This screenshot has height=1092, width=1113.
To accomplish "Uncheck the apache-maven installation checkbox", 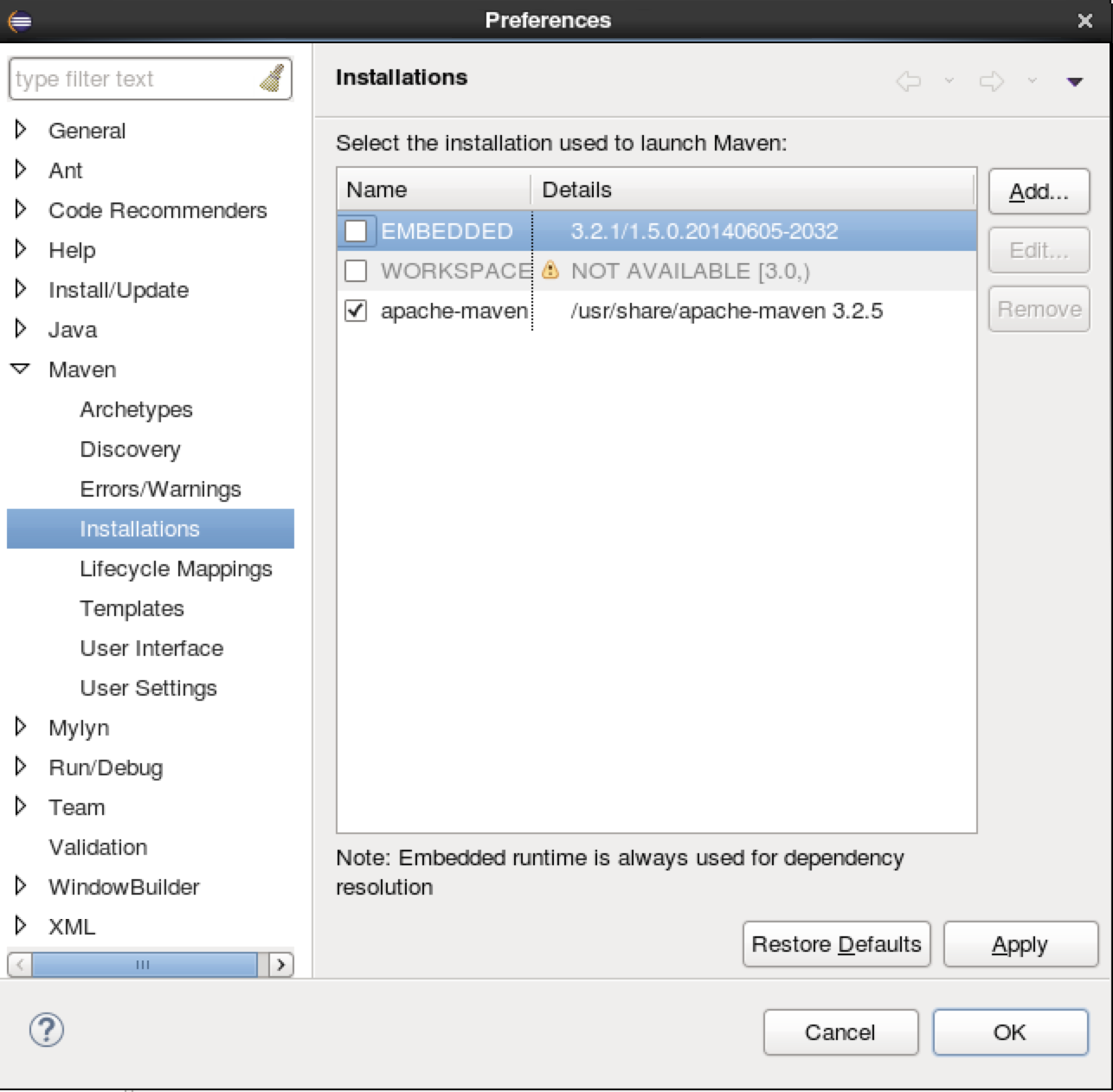I will tap(356, 311).
